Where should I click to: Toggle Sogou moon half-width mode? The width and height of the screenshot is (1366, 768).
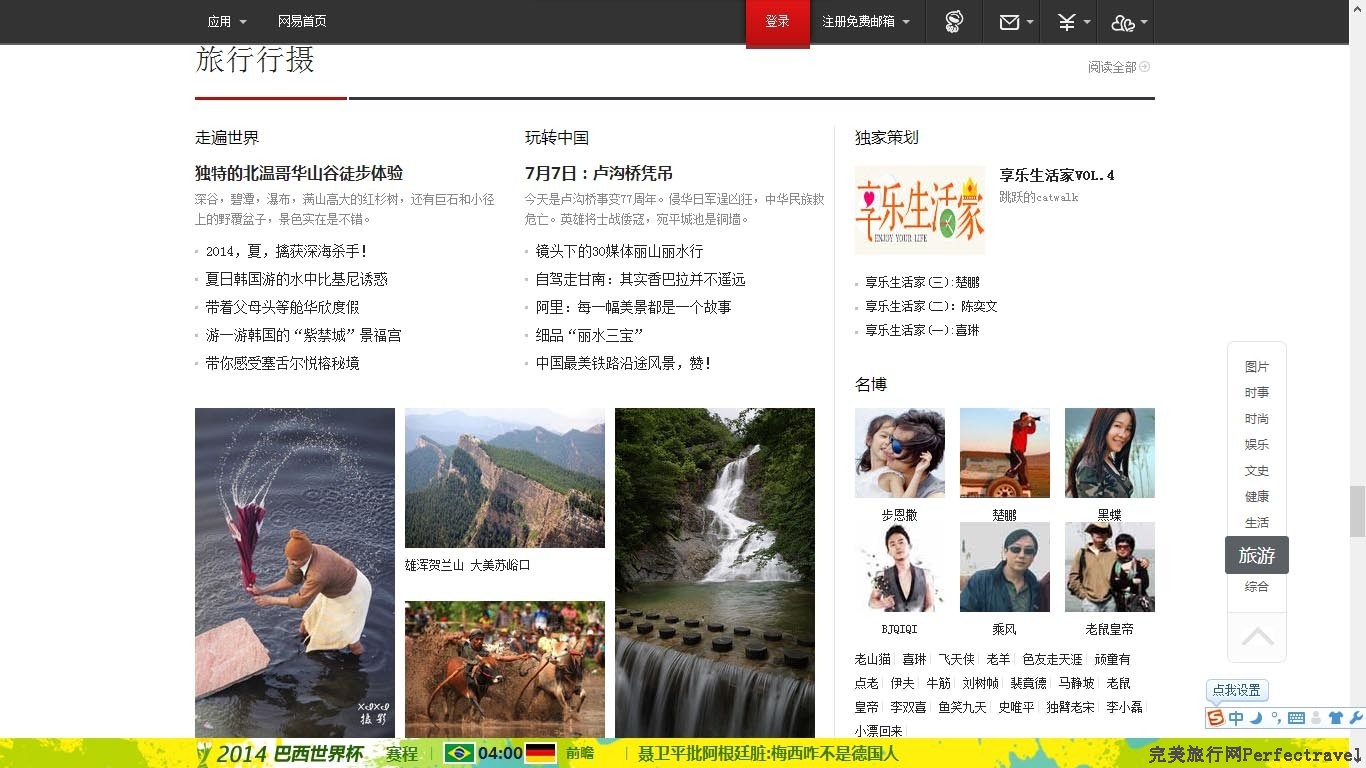[1256, 718]
